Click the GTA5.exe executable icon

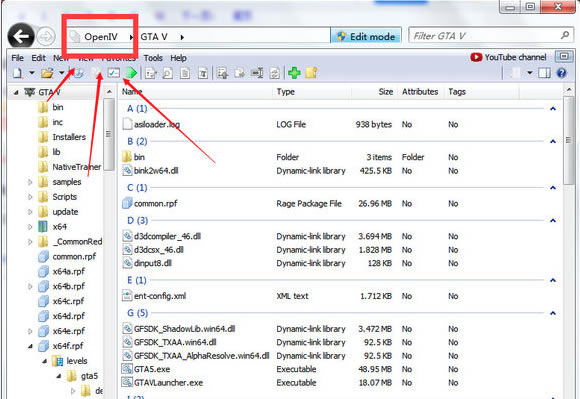point(127,369)
